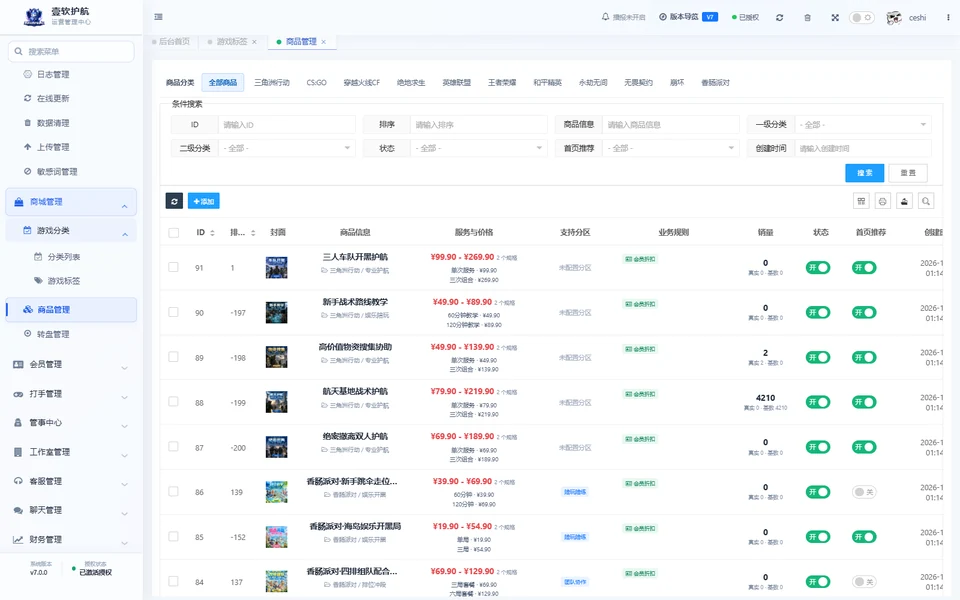This screenshot has height=600, width=960.
Task: Click the 创建时间 date input
Action: 863,148
